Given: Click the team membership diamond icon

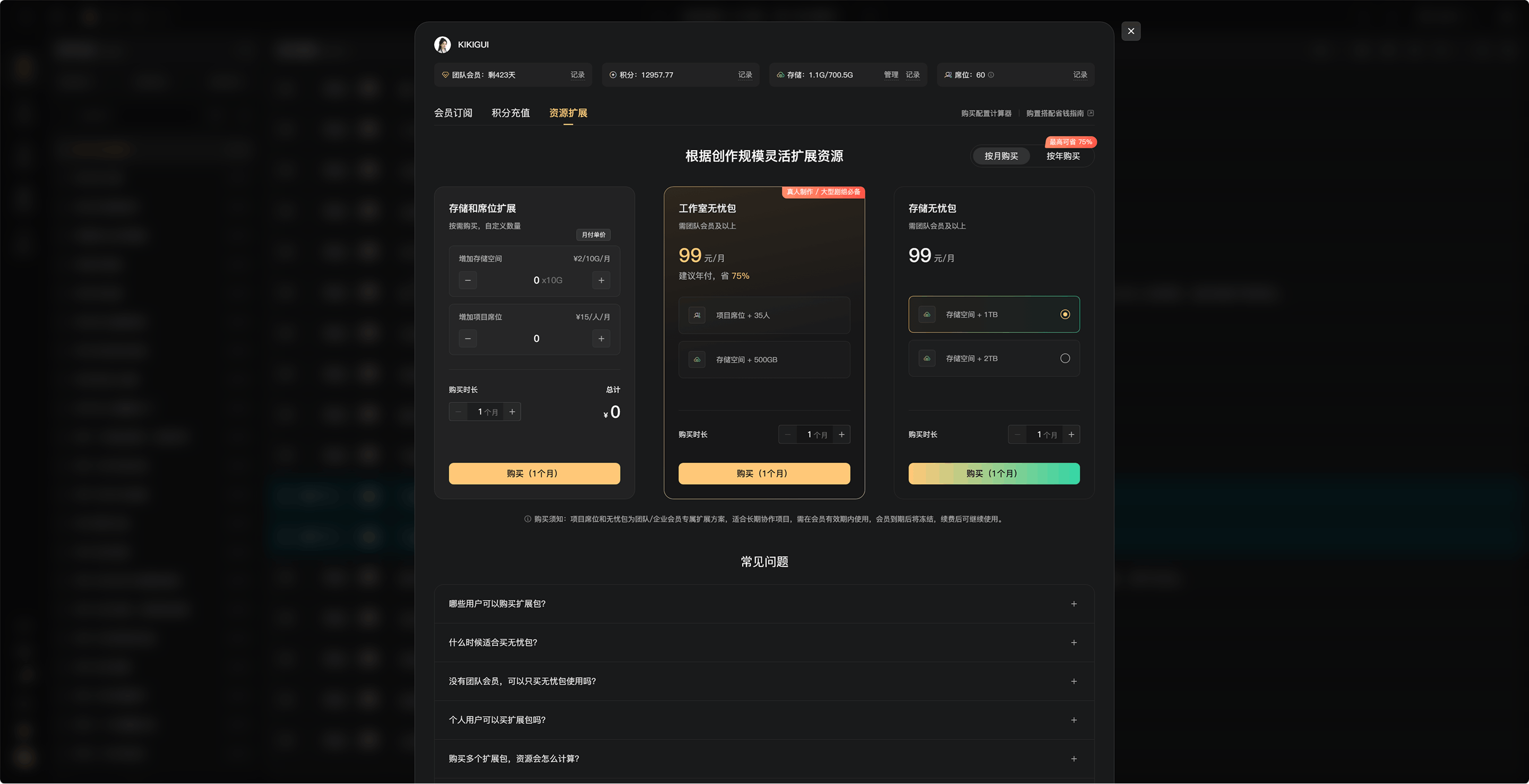Looking at the screenshot, I should coord(445,75).
